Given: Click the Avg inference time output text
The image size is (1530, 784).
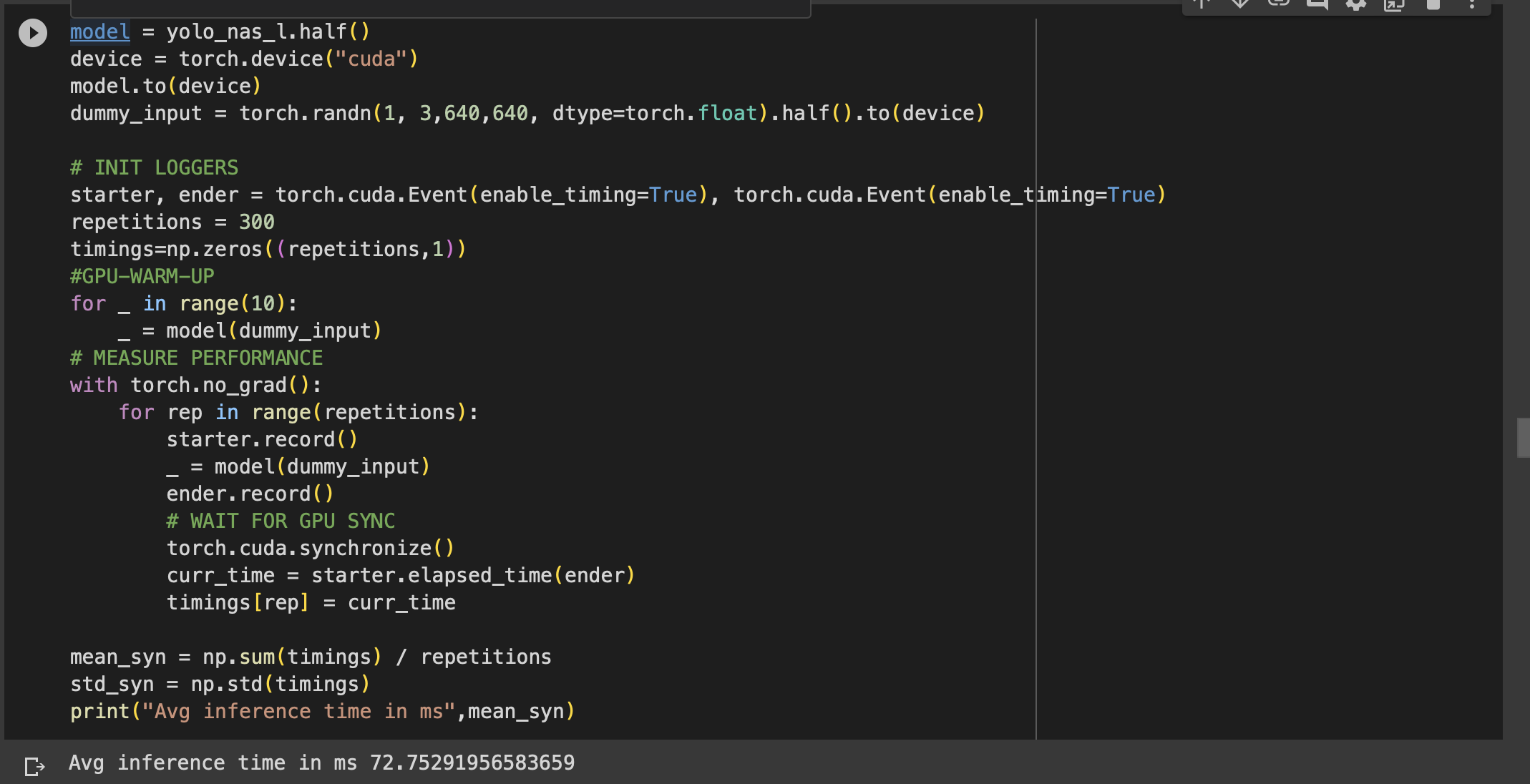Looking at the screenshot, I should (213, 763).
